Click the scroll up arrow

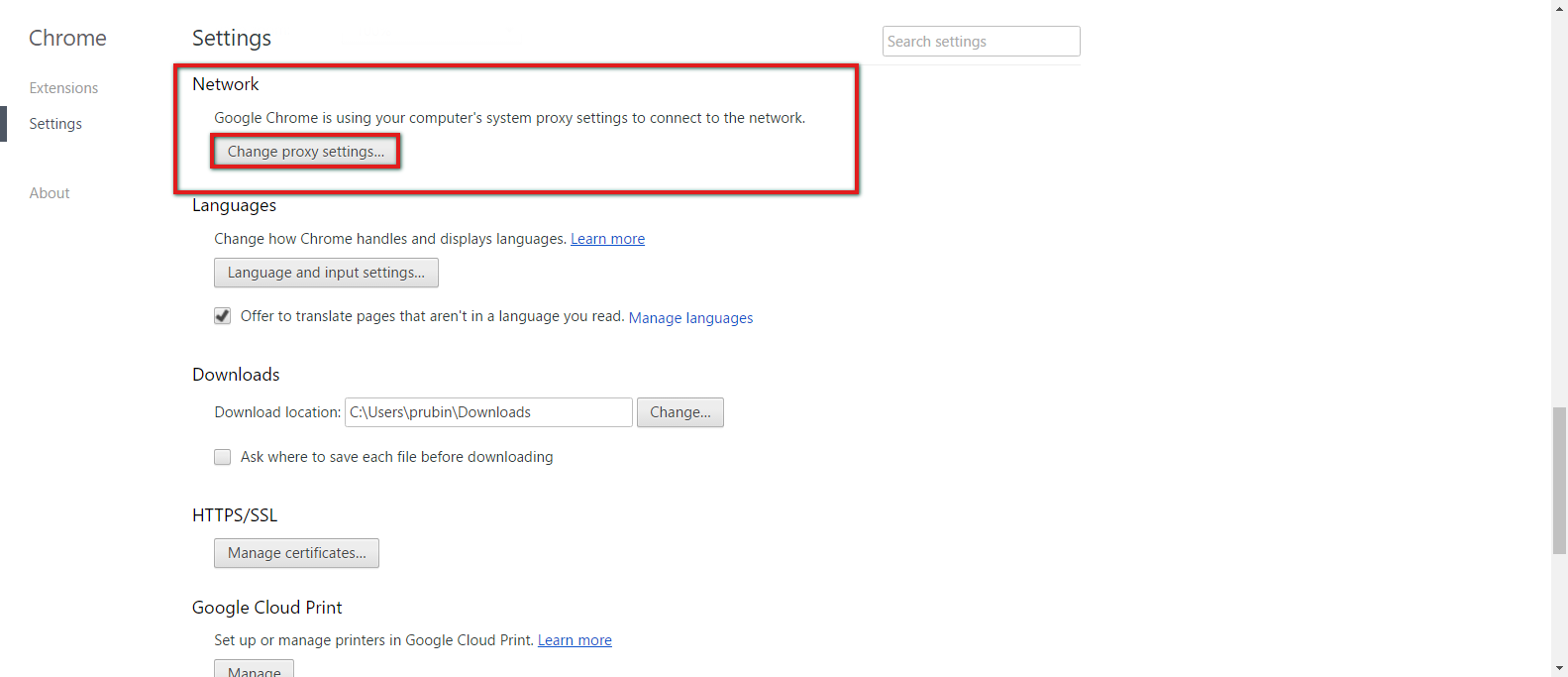pyautogui.click(x=1559, y=6)
